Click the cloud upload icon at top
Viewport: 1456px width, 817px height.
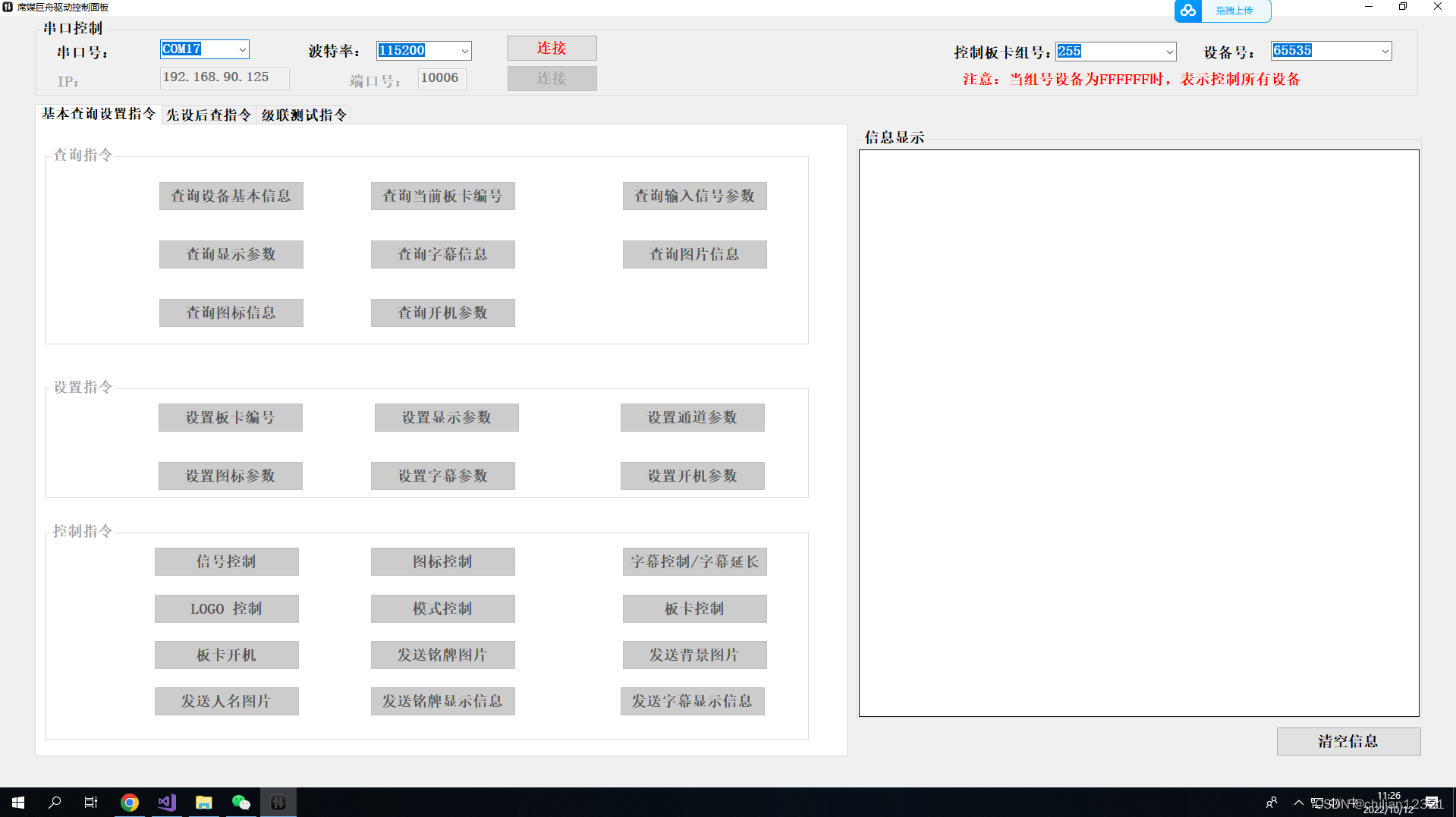click(1188, 11)
